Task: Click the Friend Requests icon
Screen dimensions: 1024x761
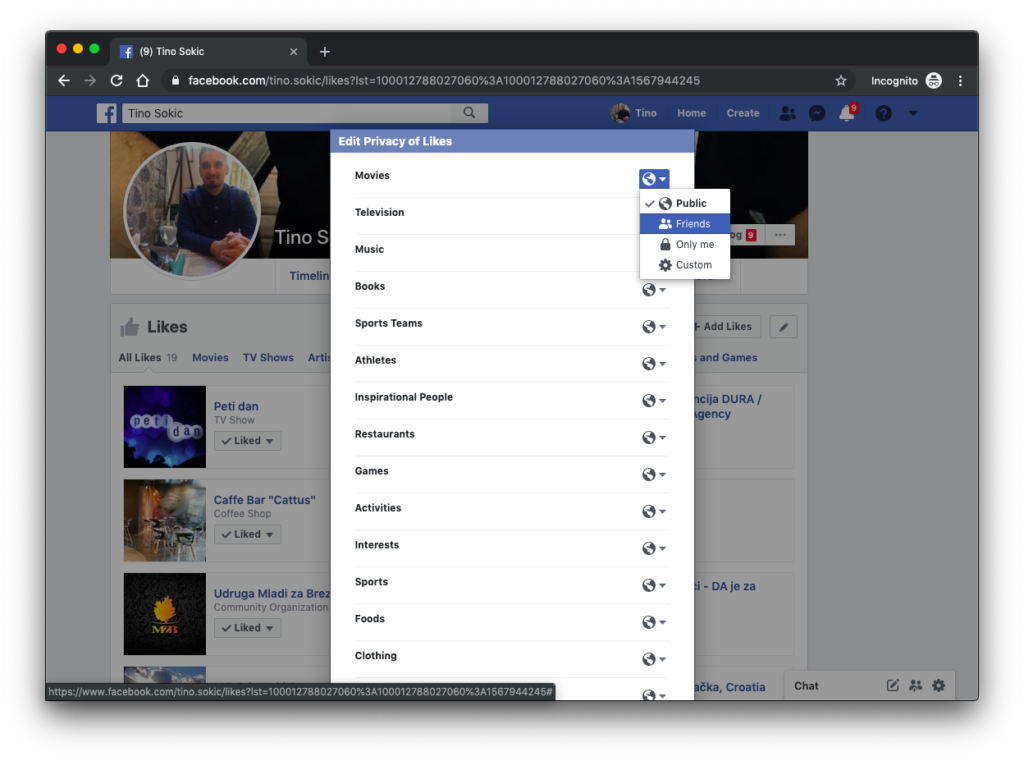Action: tap(787, 113)
